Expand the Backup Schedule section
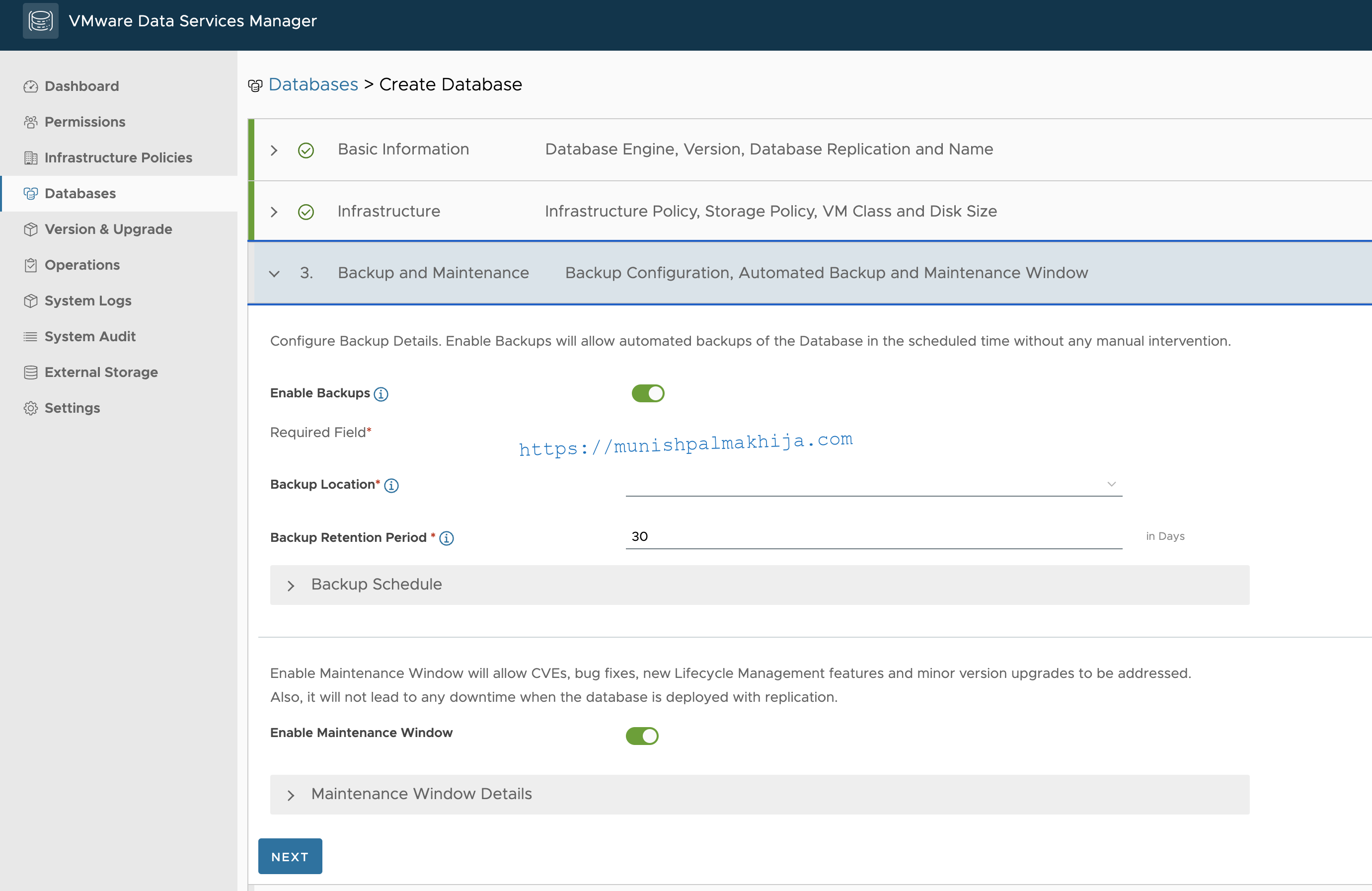This screenshot has height=891, width=1372. tap(760, 585)
